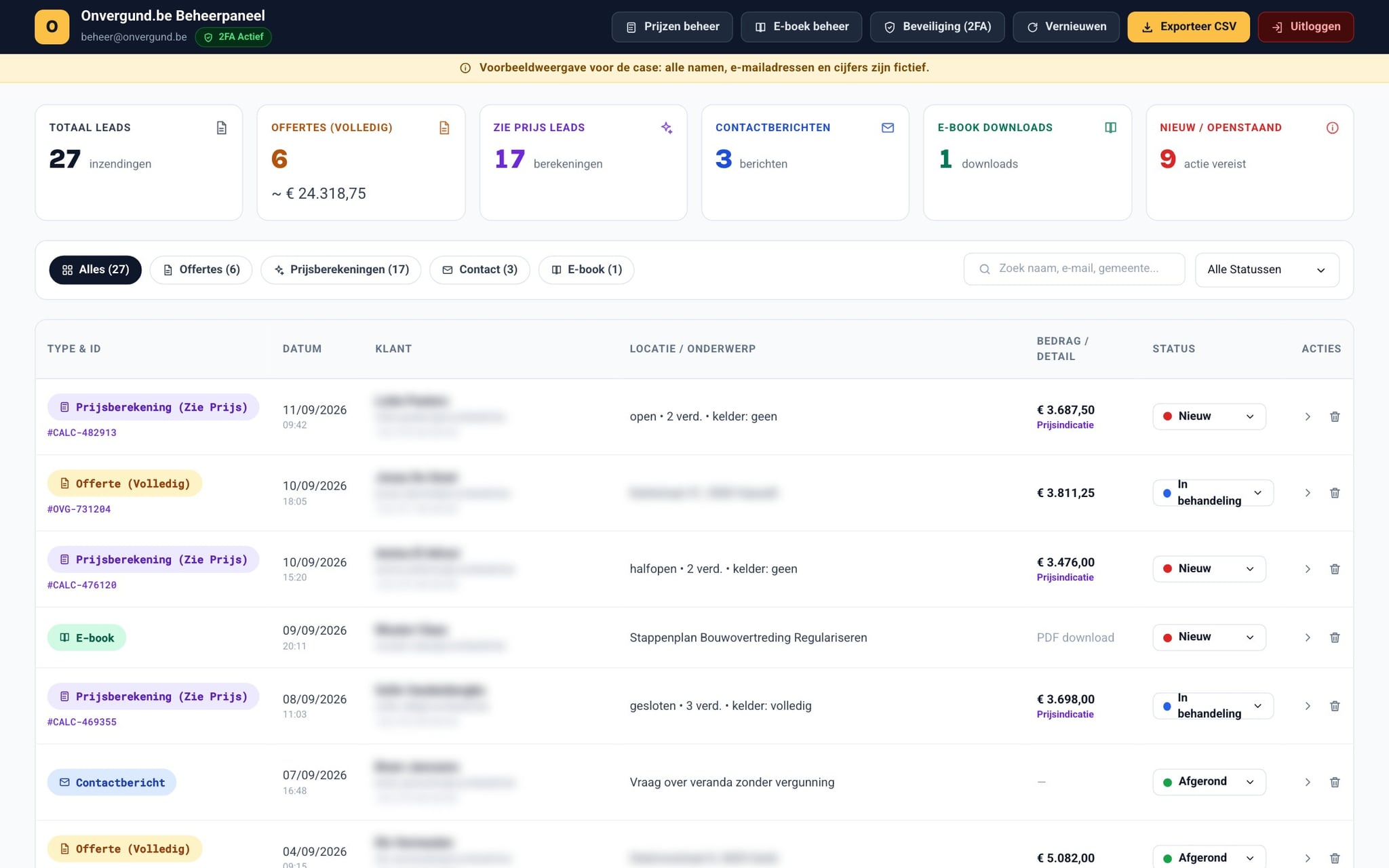
Task: Open status dropdown of #CALC-476120 row
Action: click(x=1209, y=569)
